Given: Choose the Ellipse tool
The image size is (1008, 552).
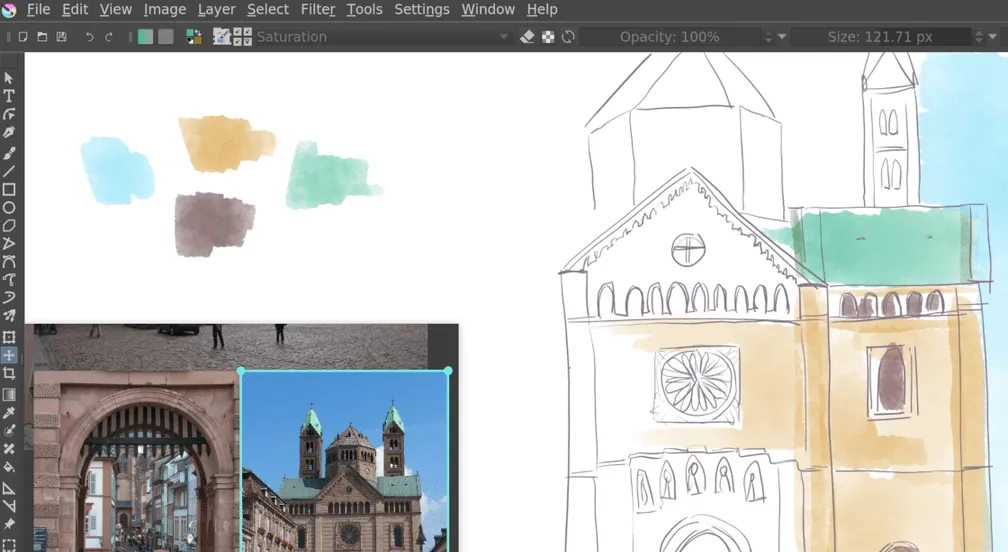Looking at the screenshot, I should [x=9, y=208].
